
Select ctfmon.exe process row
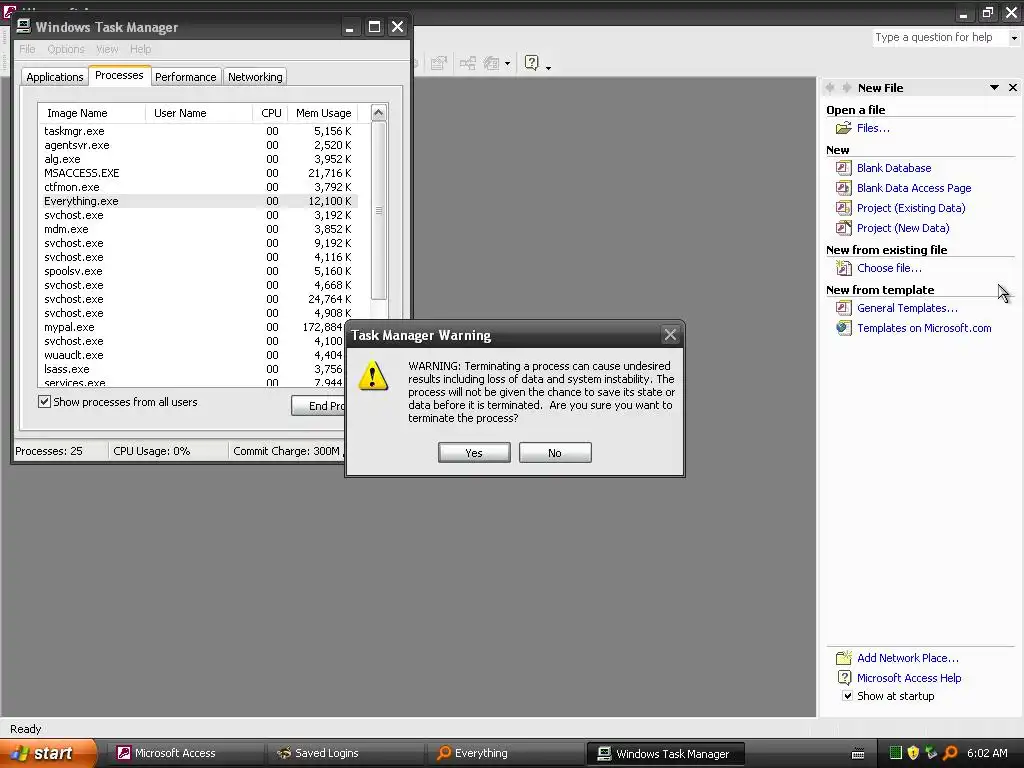point(198,187)
